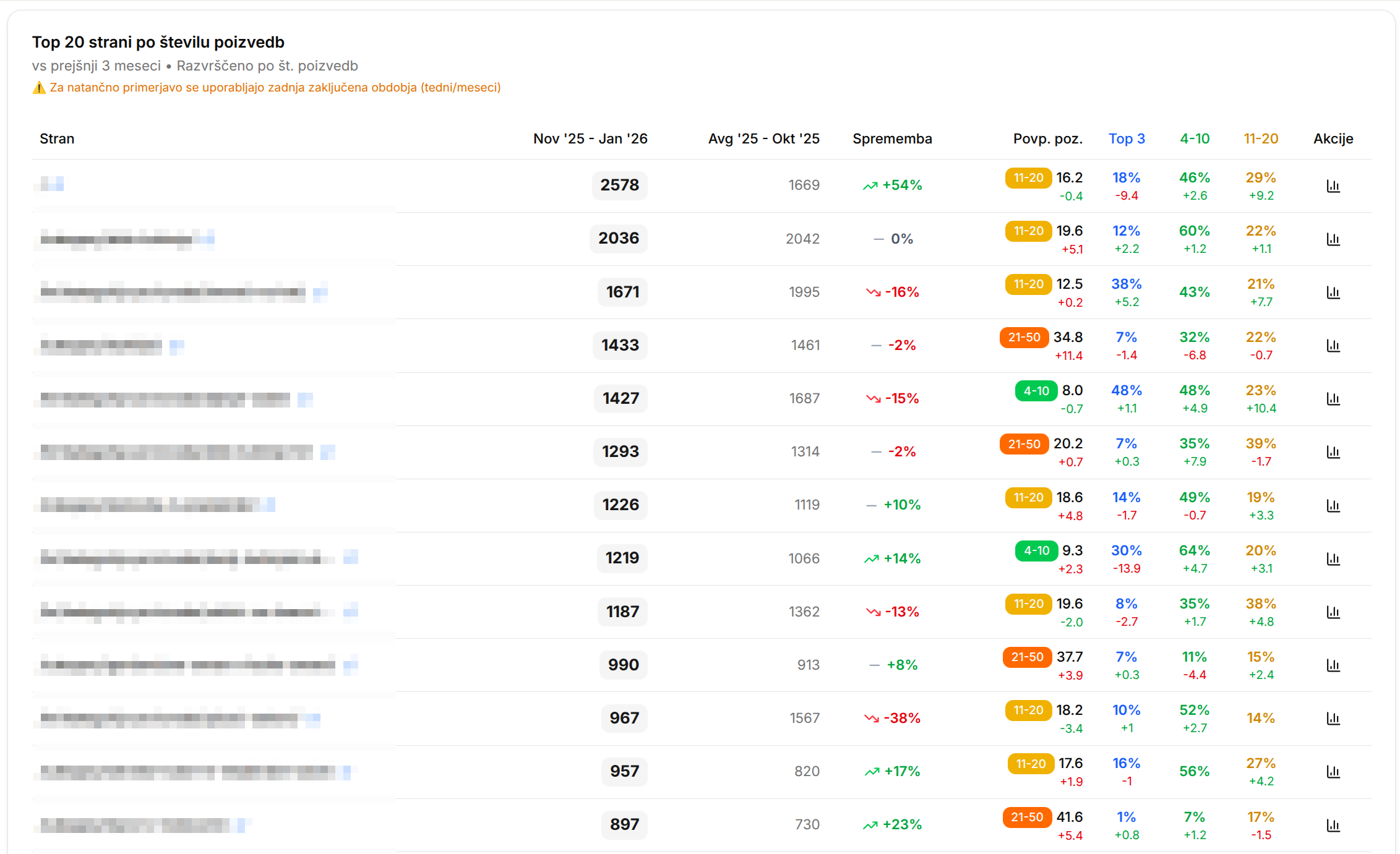
Task: View chart for the 1293 queries row
Action: pos(1333,452)
